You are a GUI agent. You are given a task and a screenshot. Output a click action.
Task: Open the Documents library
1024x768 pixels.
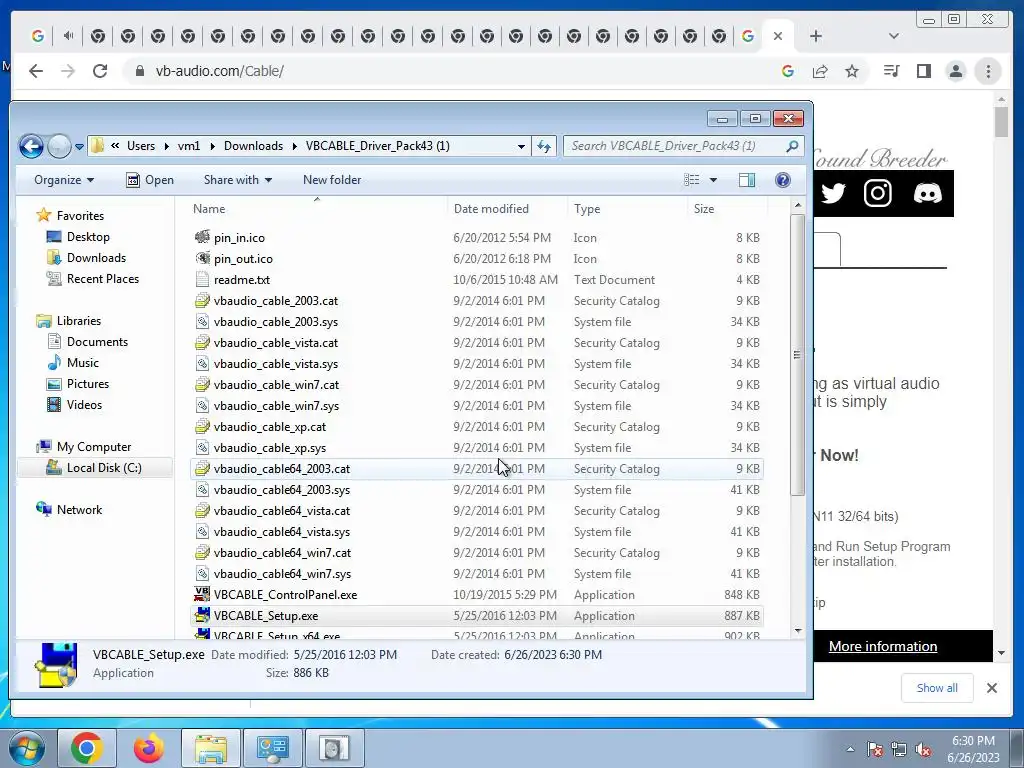coord(97,342)
